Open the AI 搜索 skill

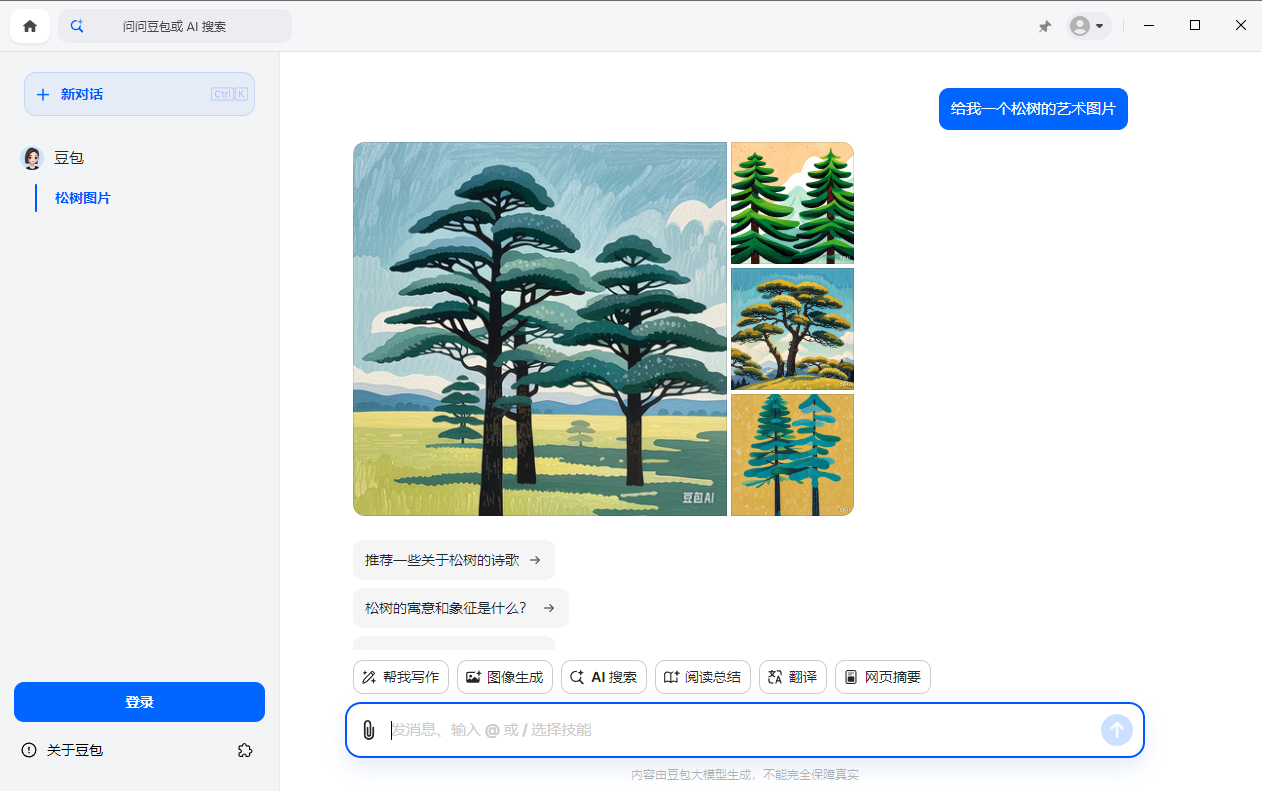pyautogui.click(x=603, y=677)
